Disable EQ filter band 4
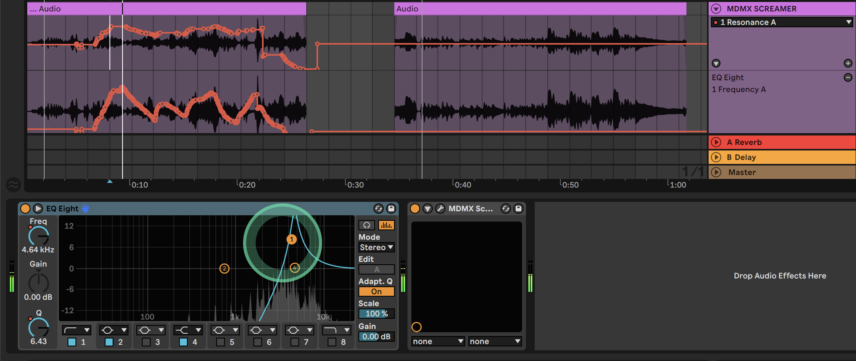 [x=183, y=342]
